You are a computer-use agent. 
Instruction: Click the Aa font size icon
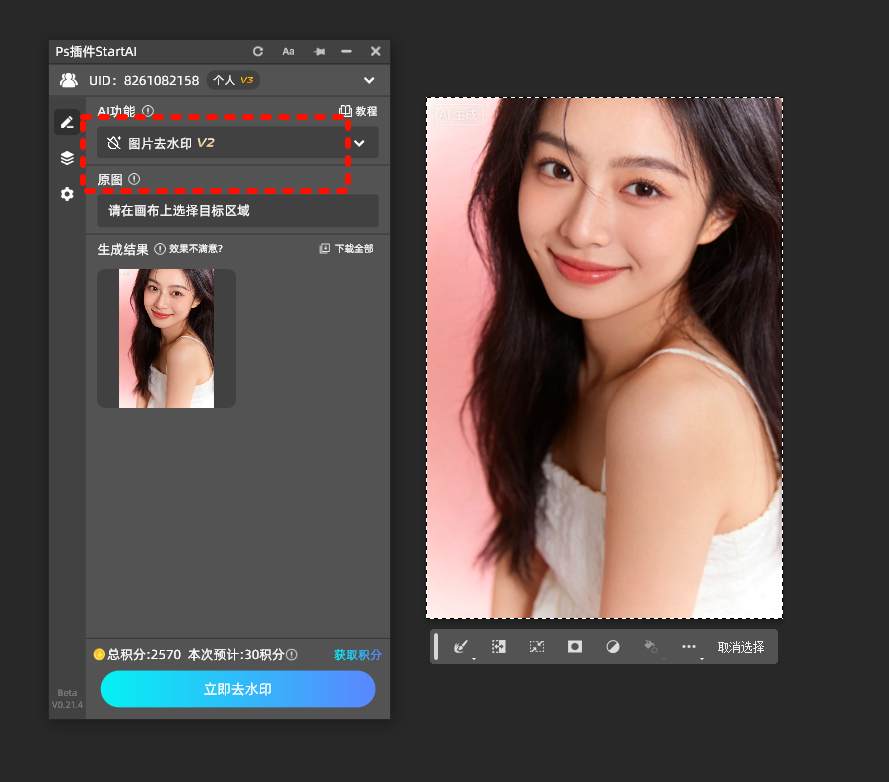pos(288,51)
